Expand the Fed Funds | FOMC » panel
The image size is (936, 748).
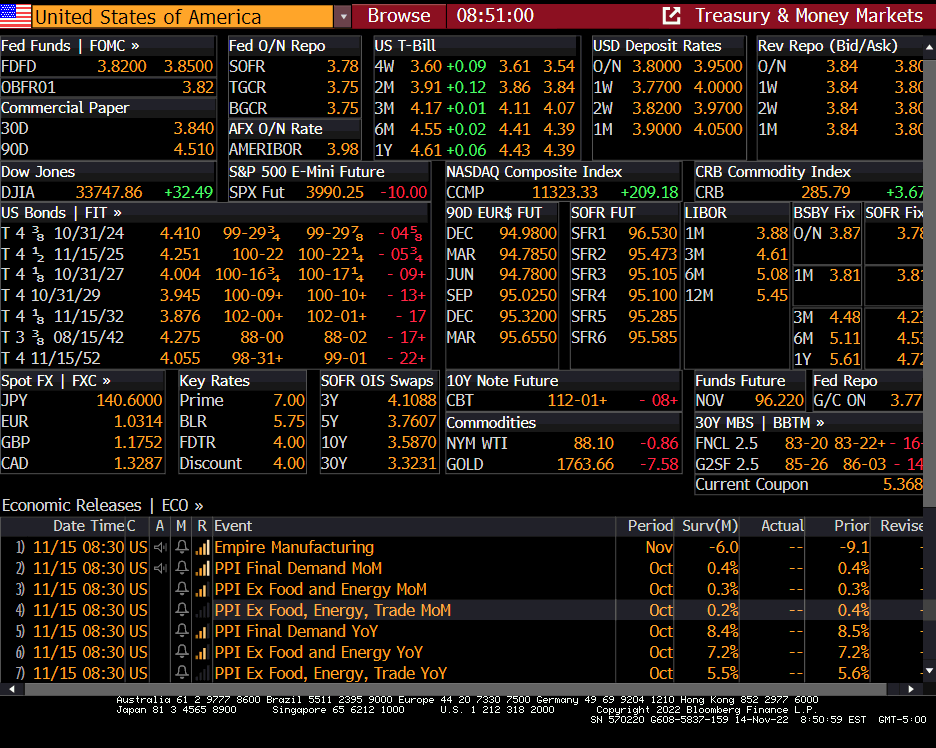[70, 45]
